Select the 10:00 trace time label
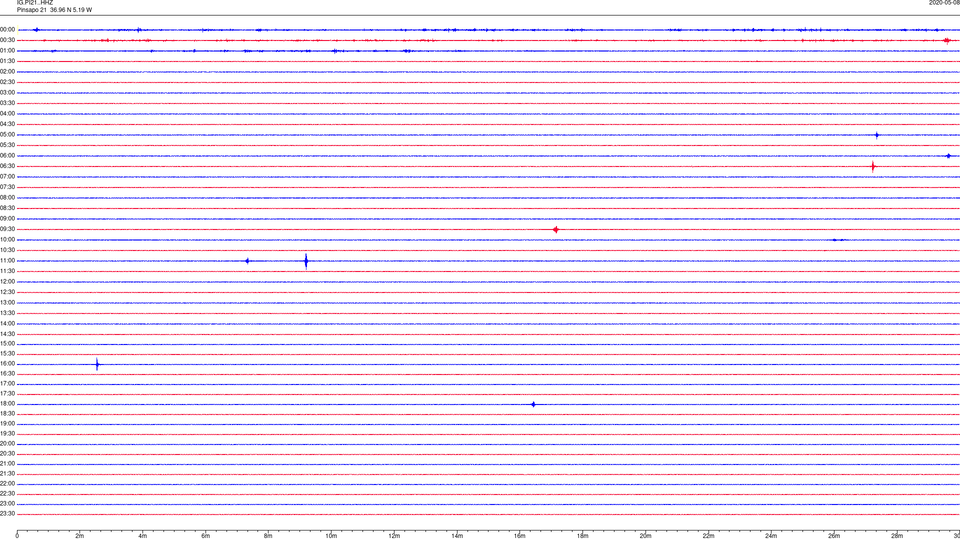The height and width of the screenshot is (540, 960). (7, 239)
